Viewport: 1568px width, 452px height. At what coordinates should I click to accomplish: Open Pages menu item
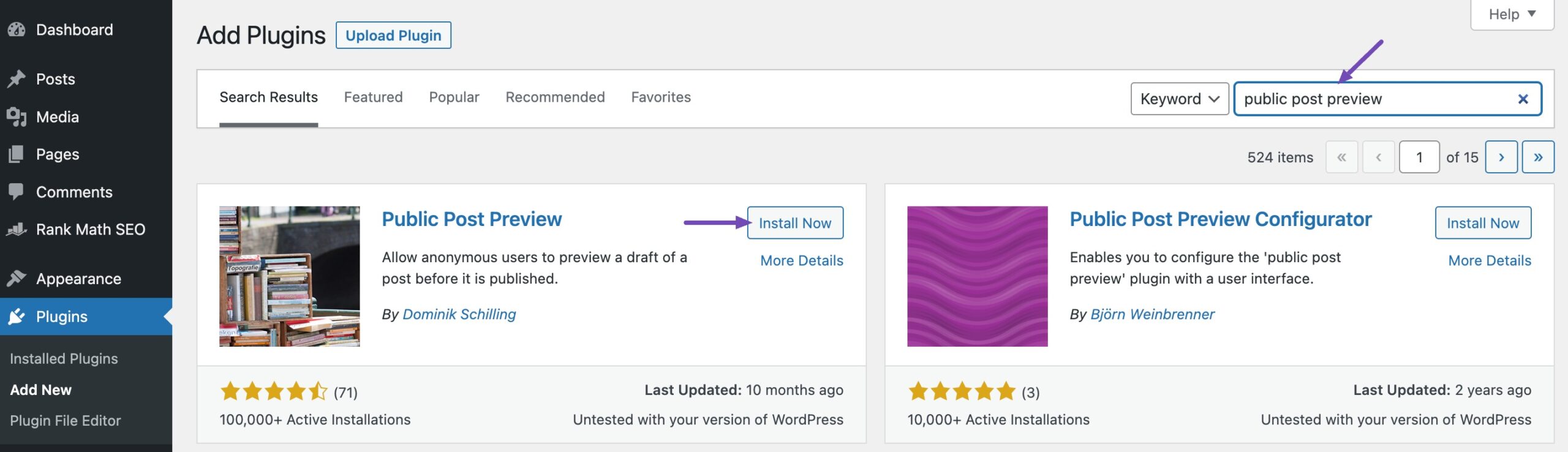pyautogui.click(x=86, y=154)
